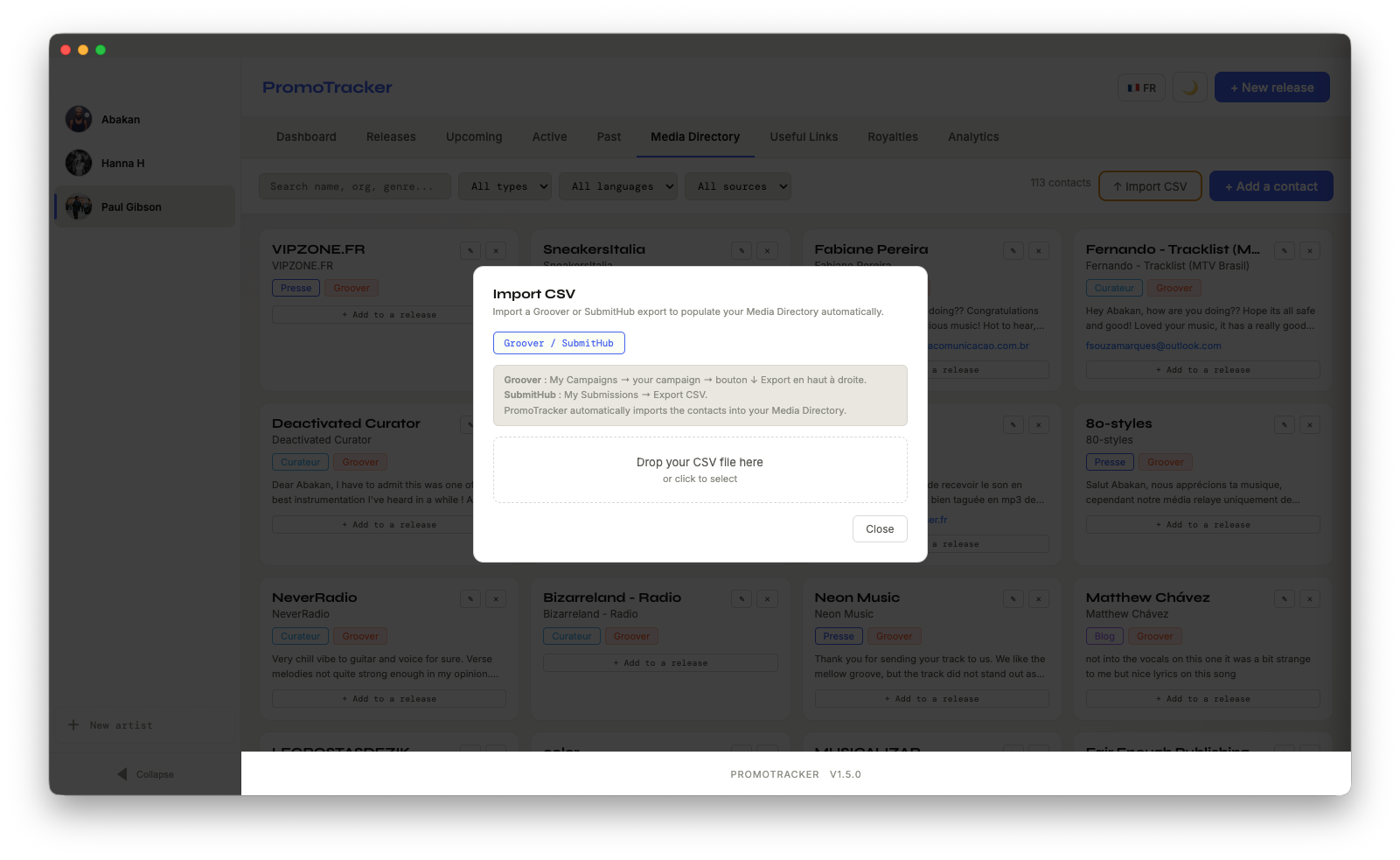Image resolution: width=1400 pixels, height=860 pixels.
Task: Delete the Bizarreland - Radio contact
Action: (767, 599)
